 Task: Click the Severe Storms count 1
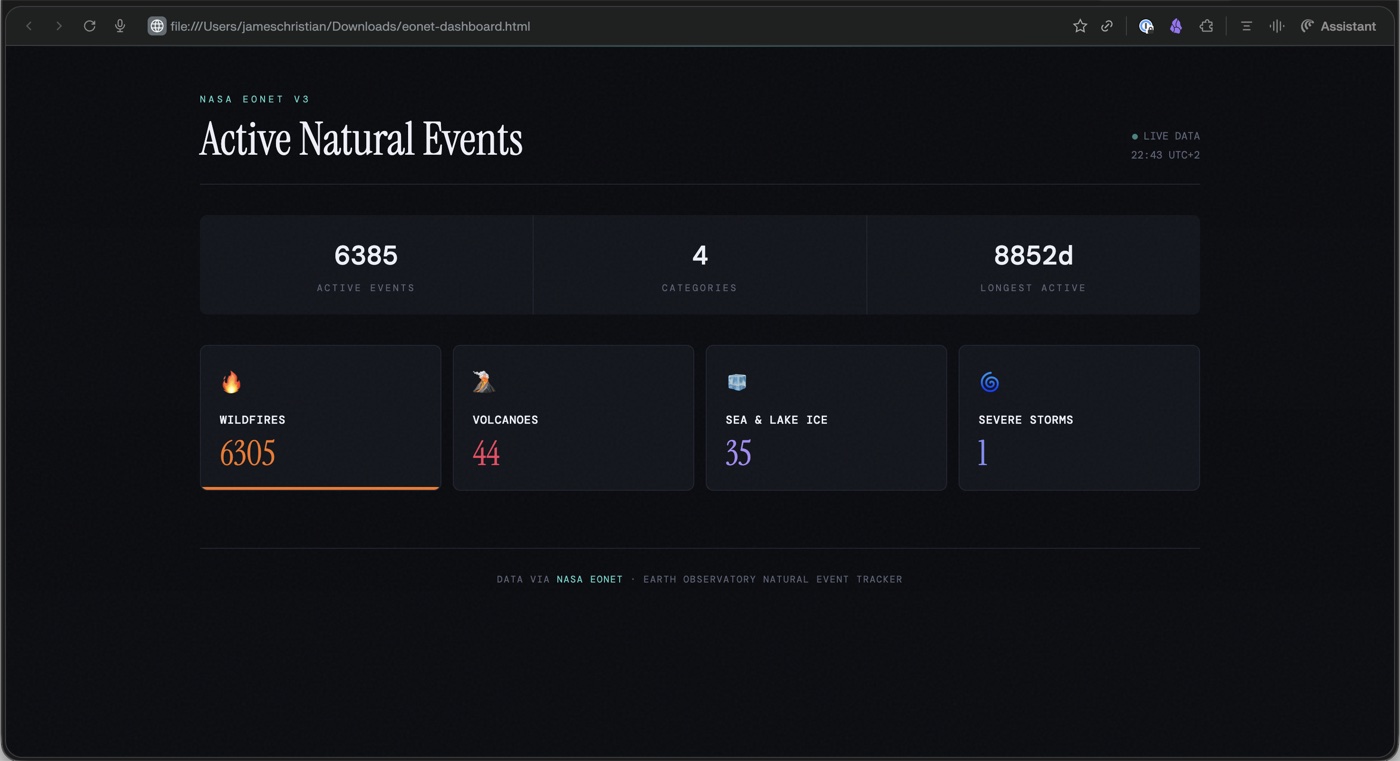pyautogui.click(x=983, y=454)
